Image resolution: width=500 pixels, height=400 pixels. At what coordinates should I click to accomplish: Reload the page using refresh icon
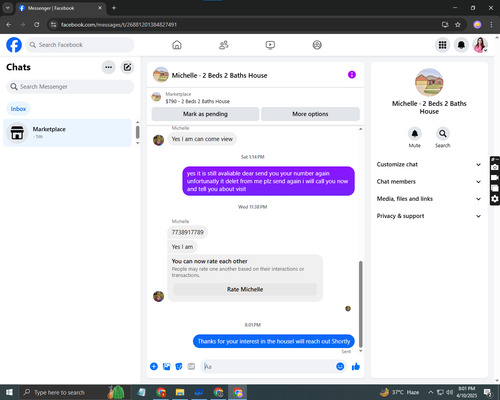click(x=37, y=25)
